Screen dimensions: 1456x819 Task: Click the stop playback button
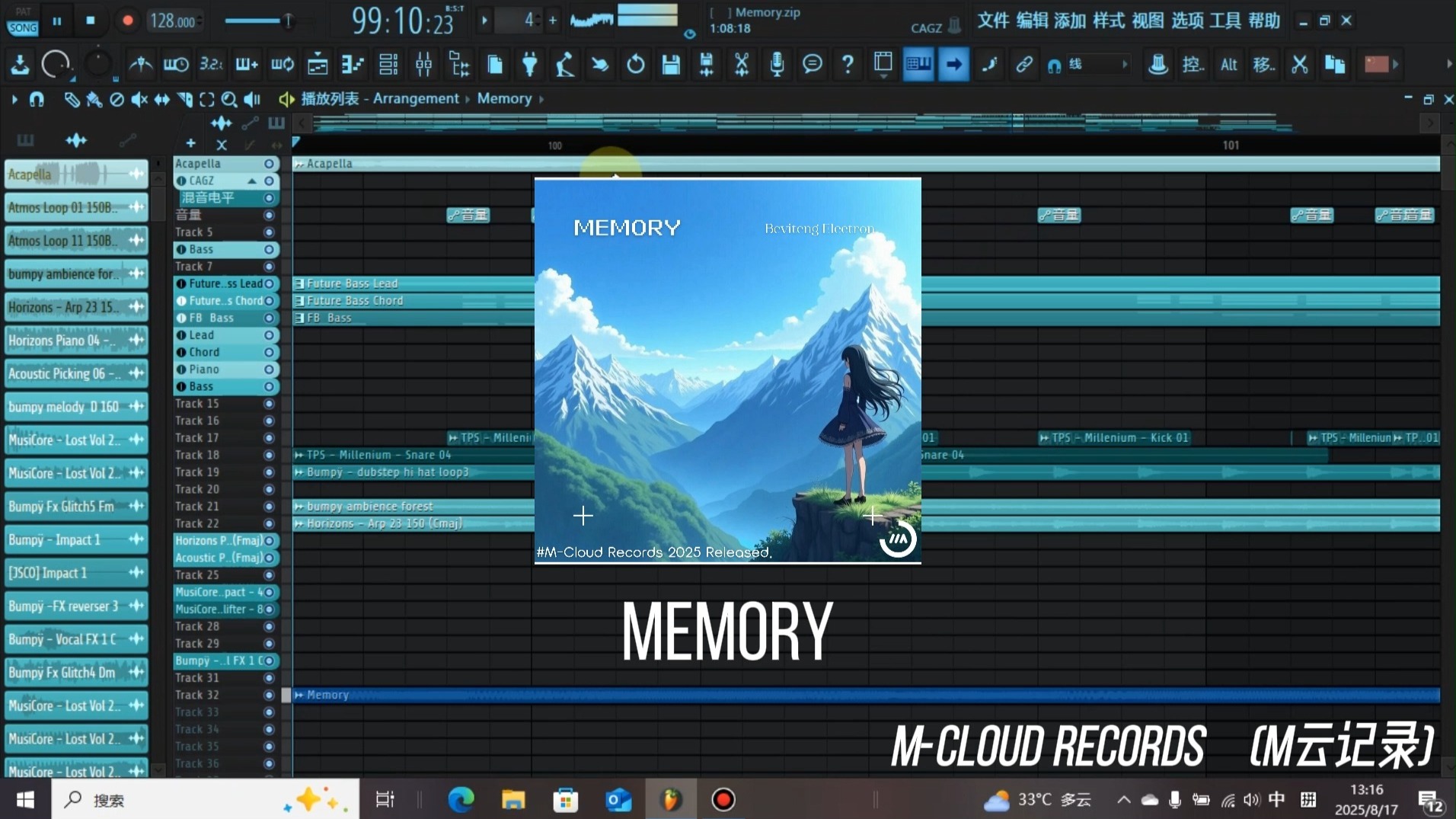(x=91, y=21)
